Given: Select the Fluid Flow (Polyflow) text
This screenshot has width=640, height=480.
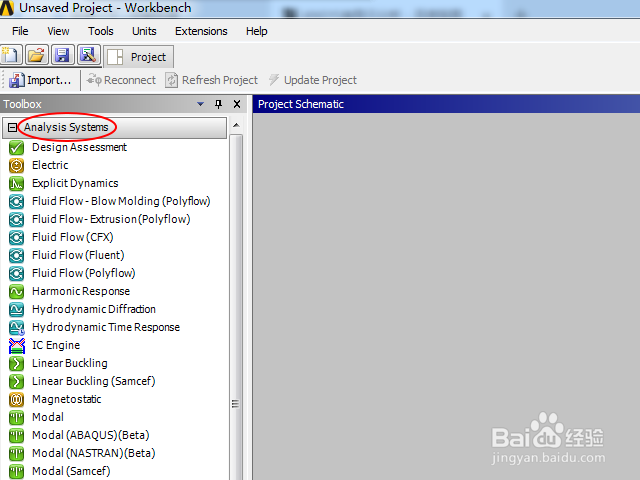Looking at the screenshot, I should (84, 273).
